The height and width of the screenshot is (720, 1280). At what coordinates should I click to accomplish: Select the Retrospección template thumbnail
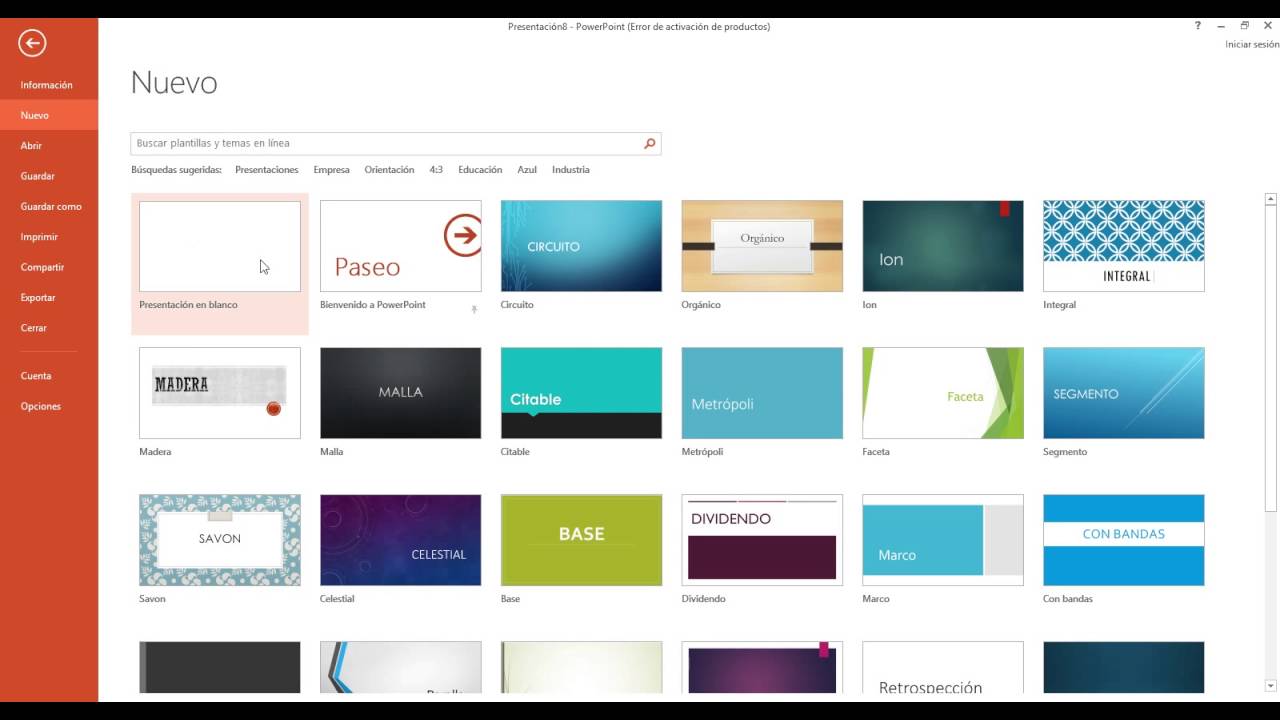[x=943, y=668]
